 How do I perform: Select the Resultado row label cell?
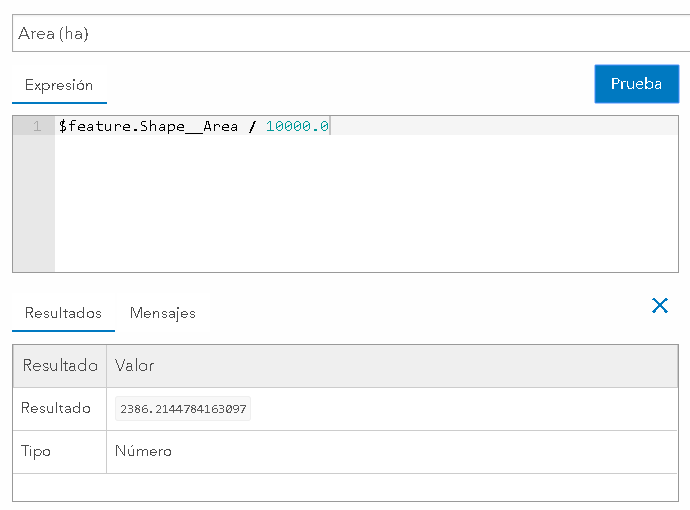[x=56, y=408]
